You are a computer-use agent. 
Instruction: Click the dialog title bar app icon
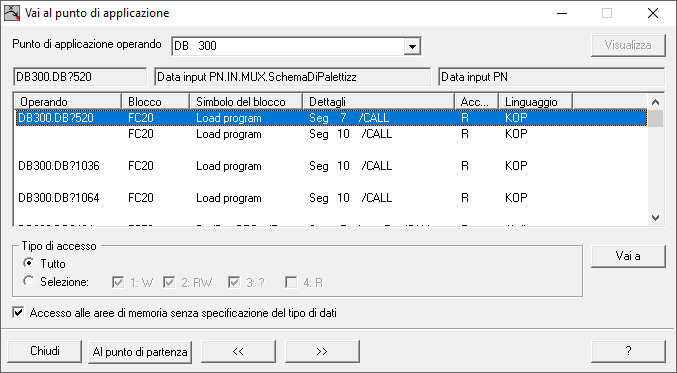(12, 13)
